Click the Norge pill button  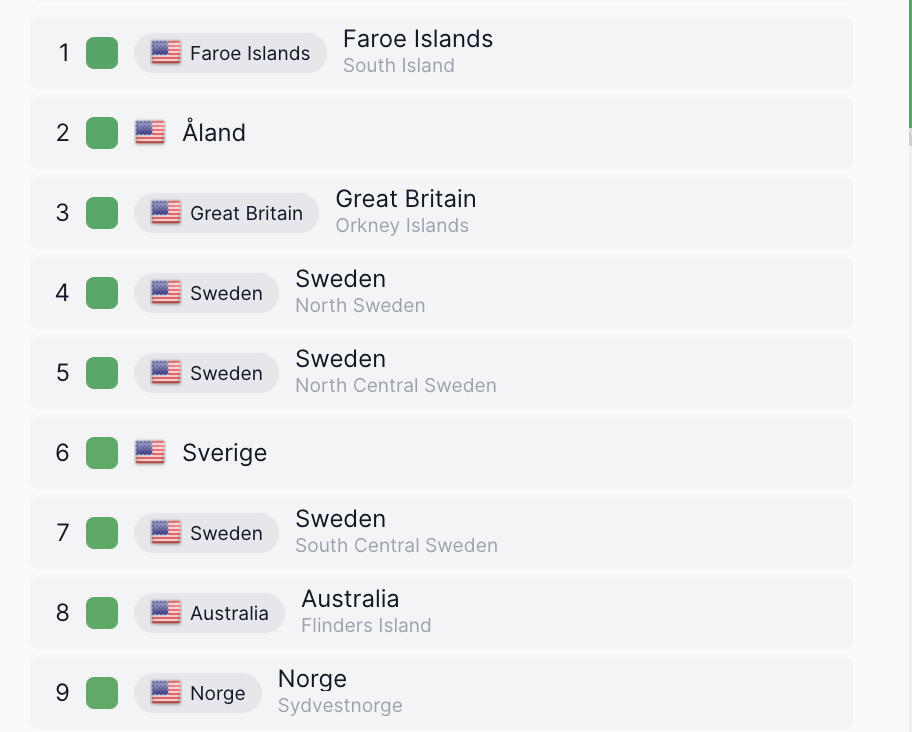[x=197, y=692]
